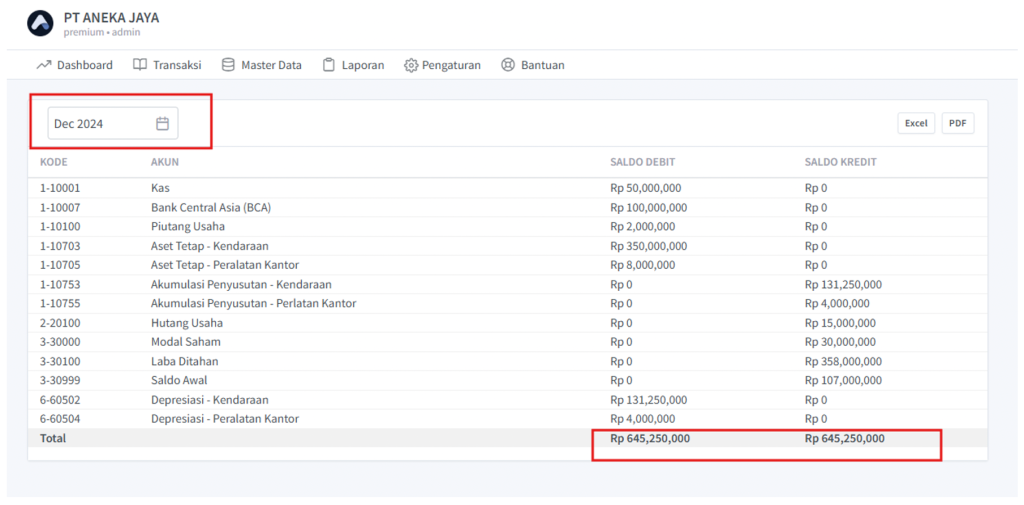Select the Bank Central Asia (BCA) row
Screen dimensions: 1024x505
tap(210, 207)
